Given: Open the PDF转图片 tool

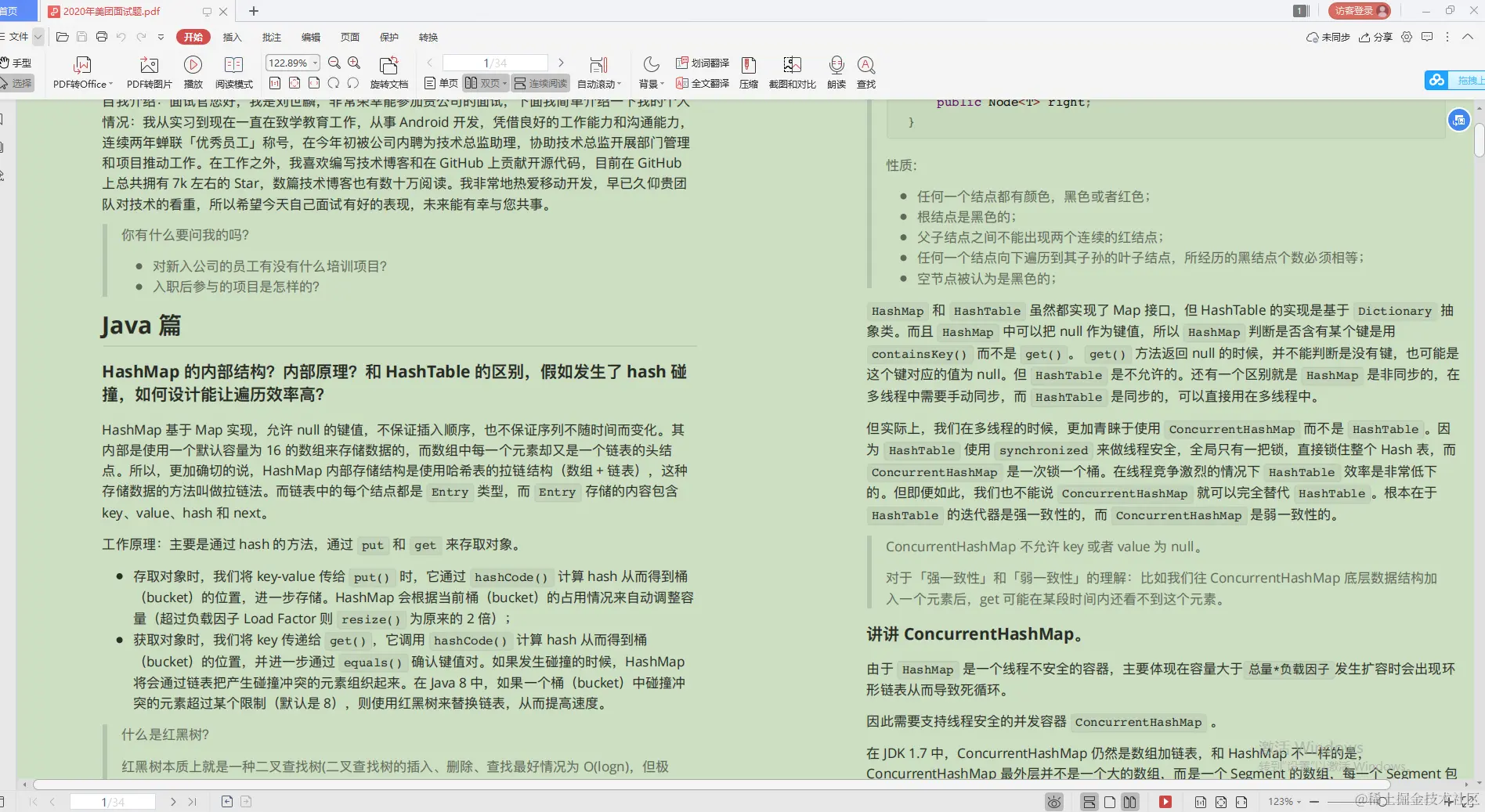Looking at the screenshot, I should click(x=149, y=72).
